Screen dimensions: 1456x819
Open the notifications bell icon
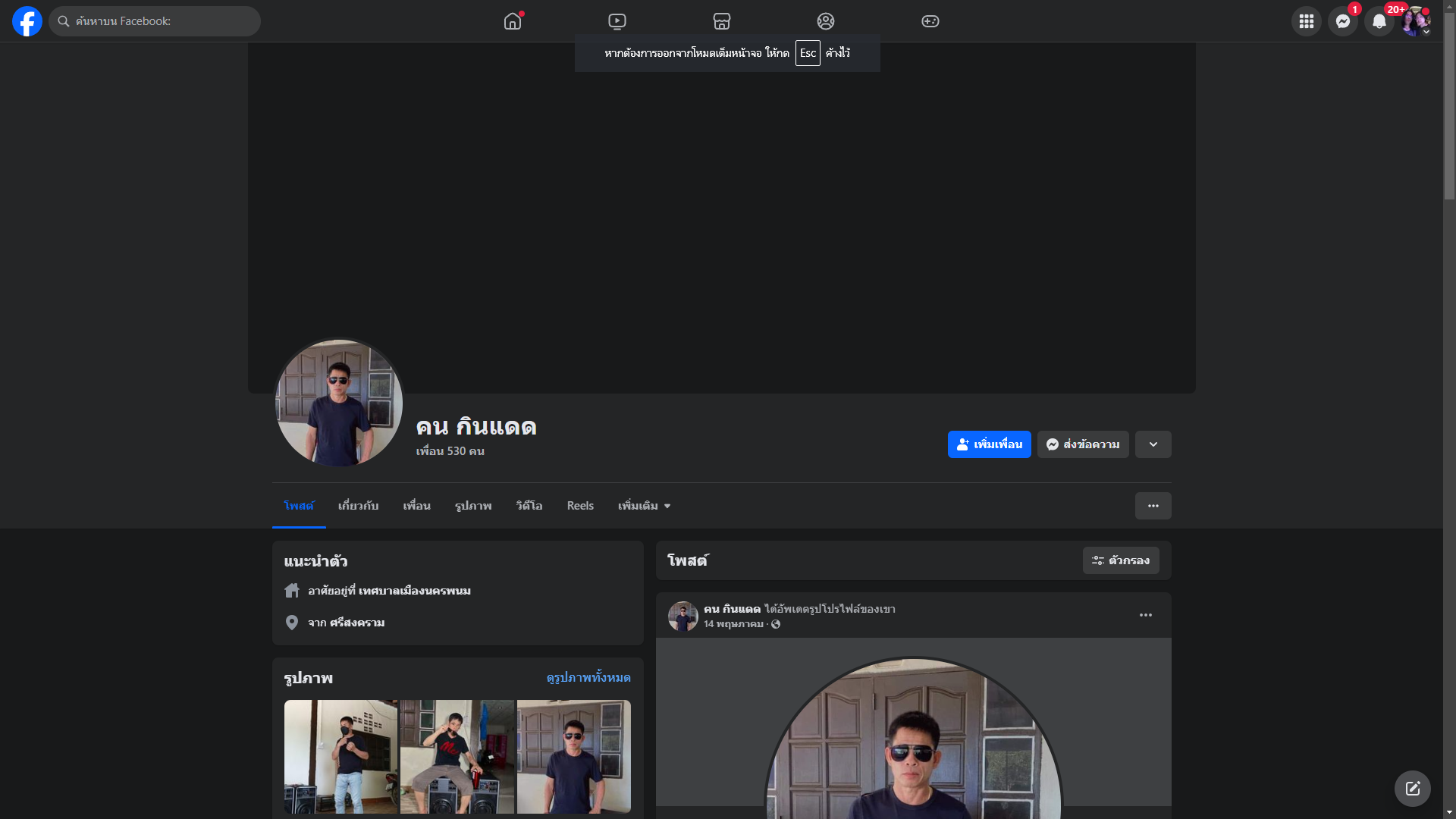point(1379,21)
